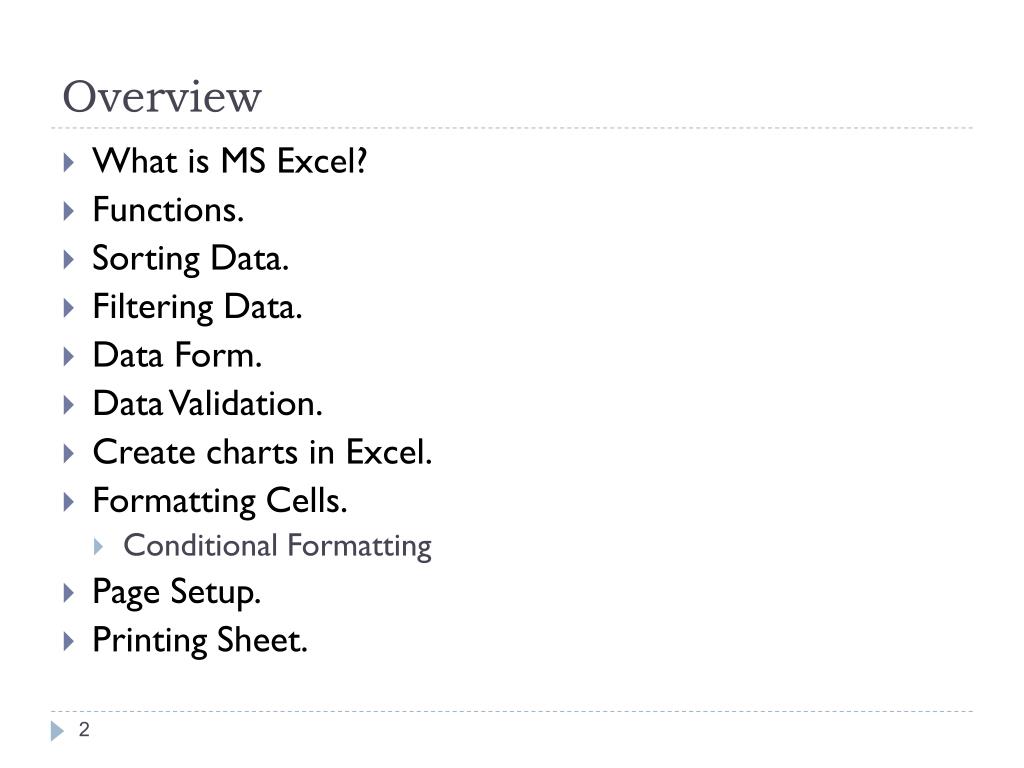
Task: Click the arrow bullet beside Formatting Cells
Action: 69,502
